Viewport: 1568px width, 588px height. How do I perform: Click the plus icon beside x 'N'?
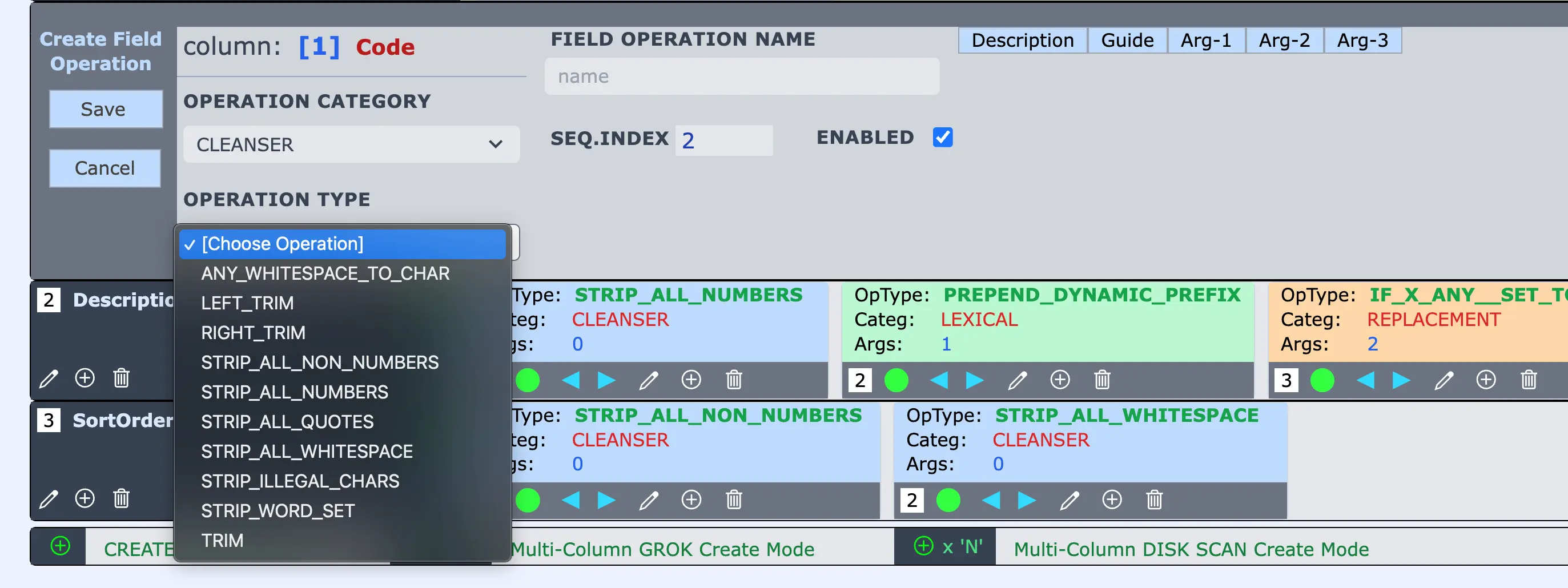click(x=923, y=546)
